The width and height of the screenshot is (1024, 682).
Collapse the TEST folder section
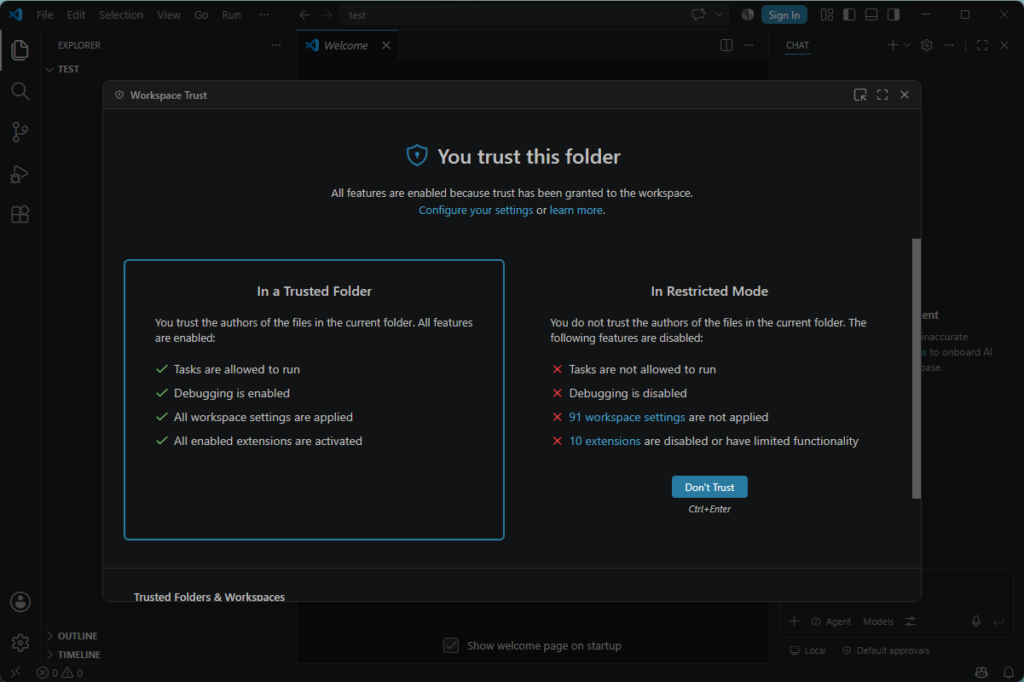[x=168, y=69]
